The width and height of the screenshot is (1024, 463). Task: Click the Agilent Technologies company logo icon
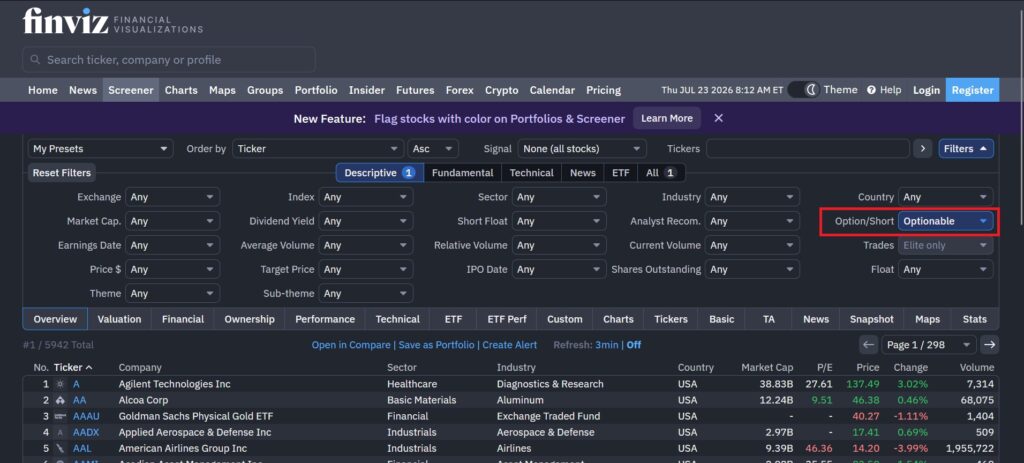click(x=60, y=384)
